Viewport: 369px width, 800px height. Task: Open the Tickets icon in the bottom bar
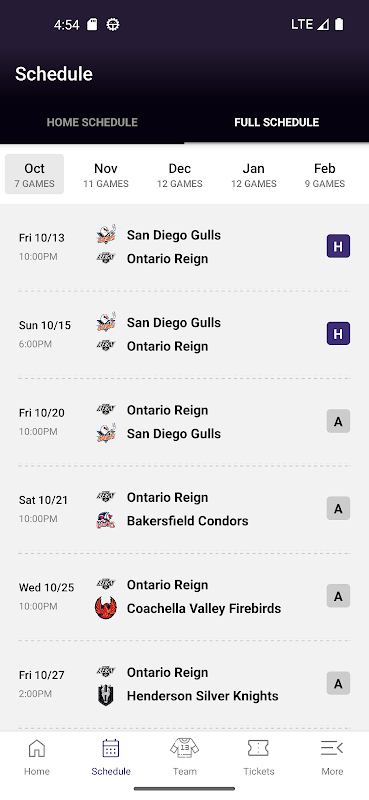[x=258, y=748]
